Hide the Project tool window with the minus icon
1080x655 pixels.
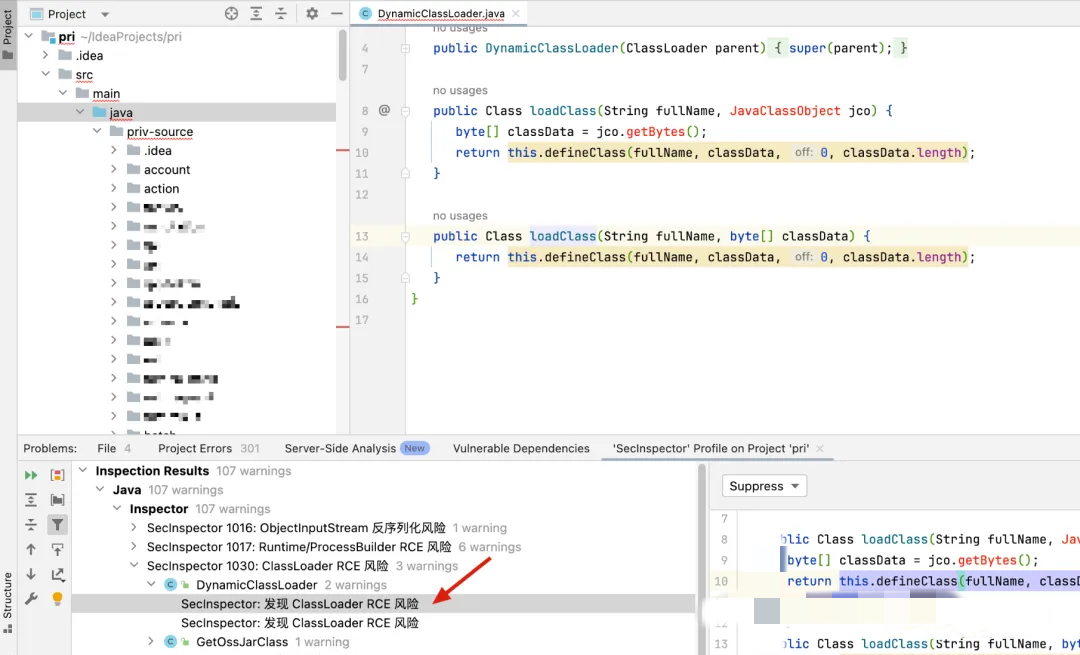(x=336, y=13)
